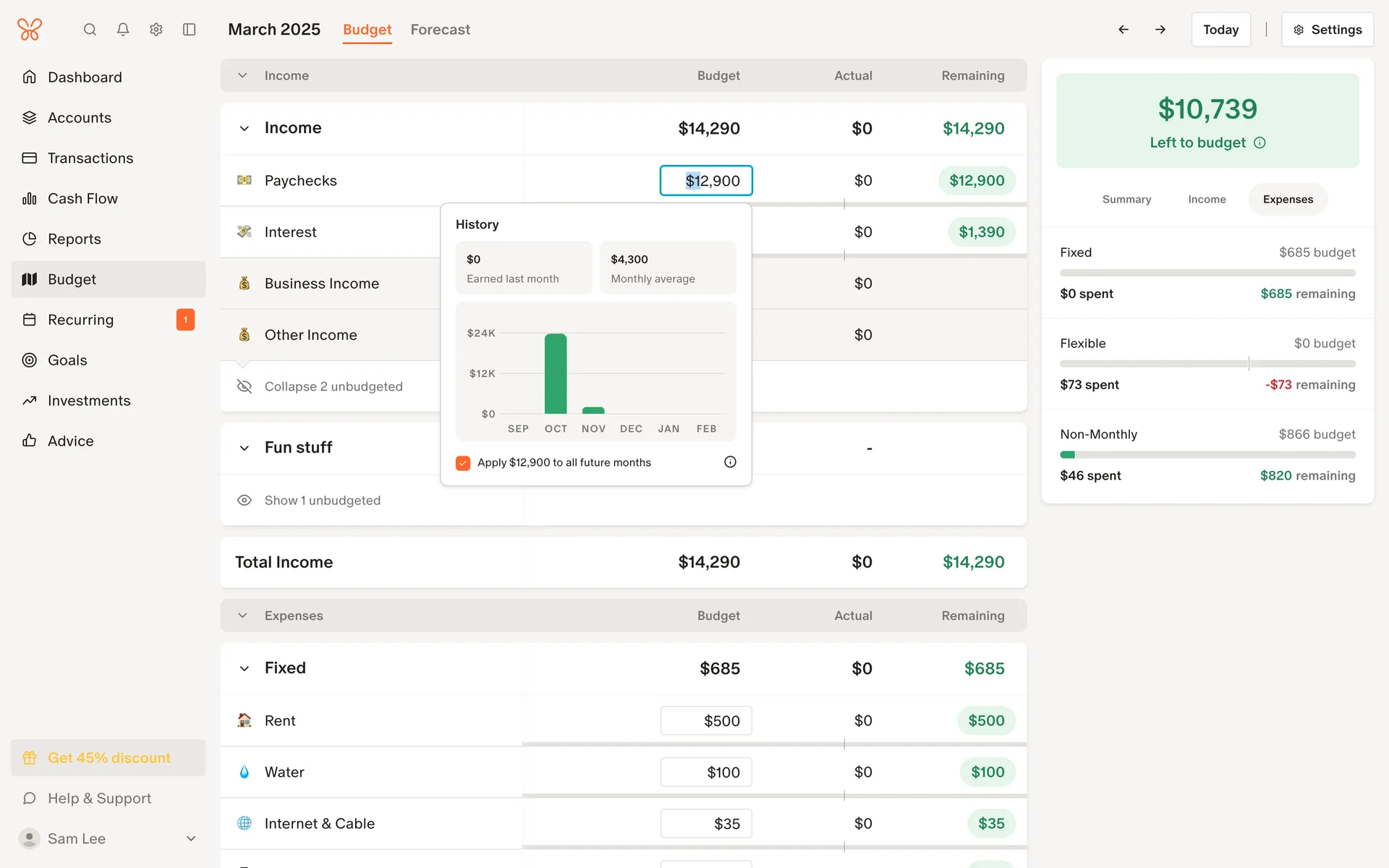This screenshot has width=1389, height=868.
Task: Click the Today button
Action: tap(1220, 30)
